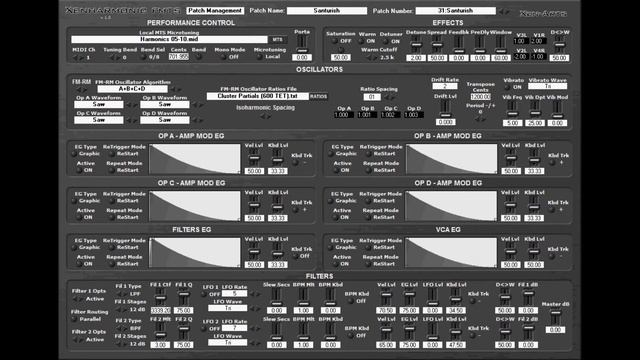Open the Patch Number selector

456,11
